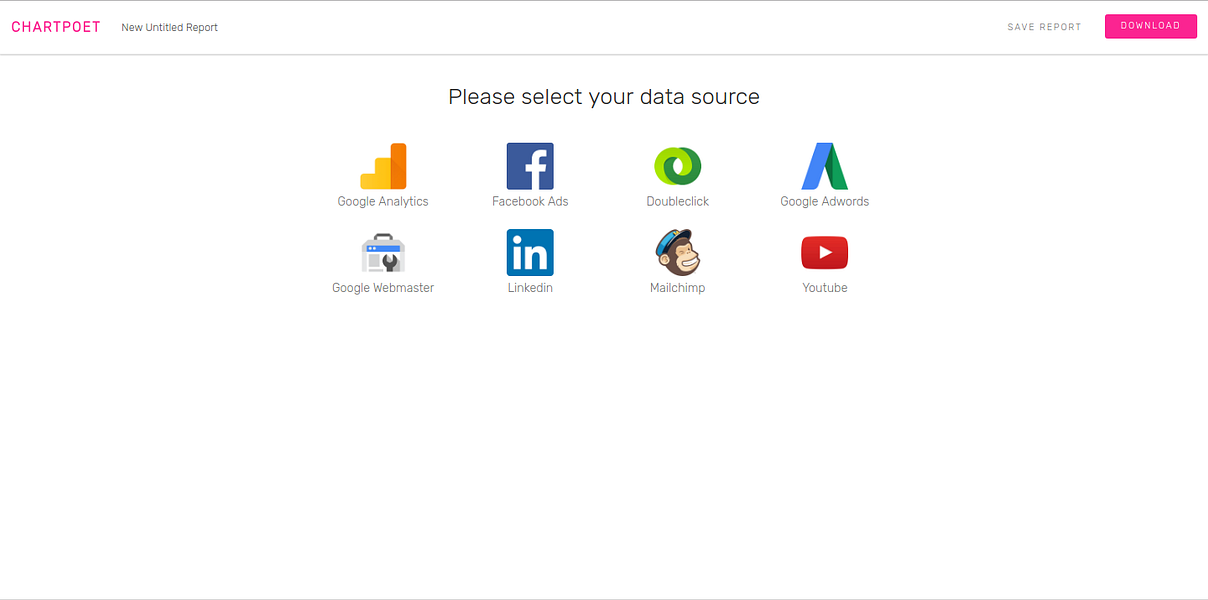This screenshot has height=600, width=1208.
Task: Click the Doubleclick text label
Action: point(678,202)
